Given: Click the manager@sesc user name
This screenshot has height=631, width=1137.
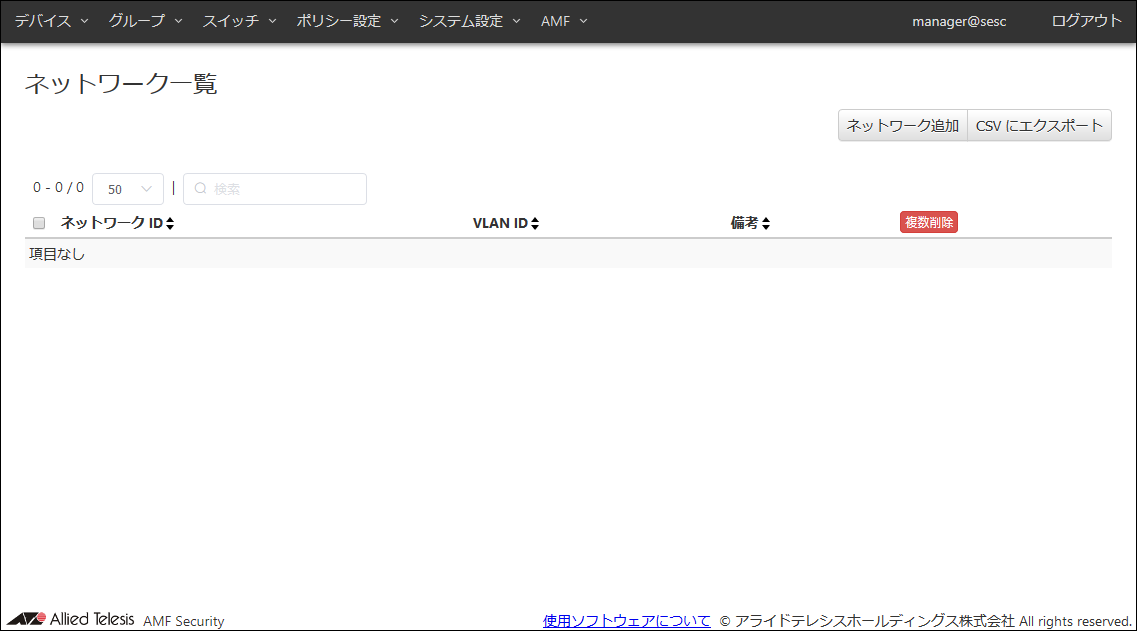Looking at the screenshot, I should point(958,21).
